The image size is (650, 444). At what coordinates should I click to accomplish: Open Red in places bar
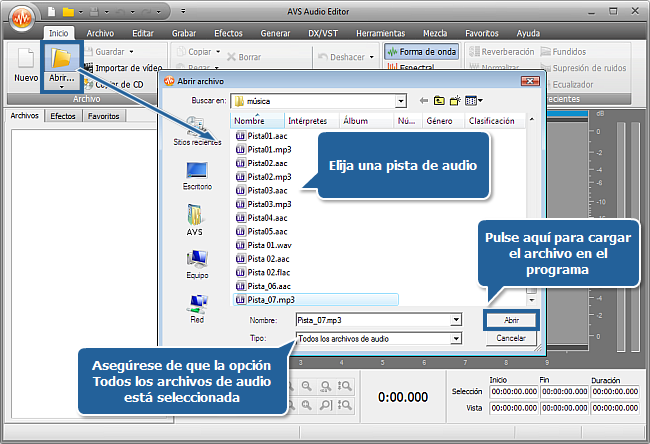(x=198, y=309)
